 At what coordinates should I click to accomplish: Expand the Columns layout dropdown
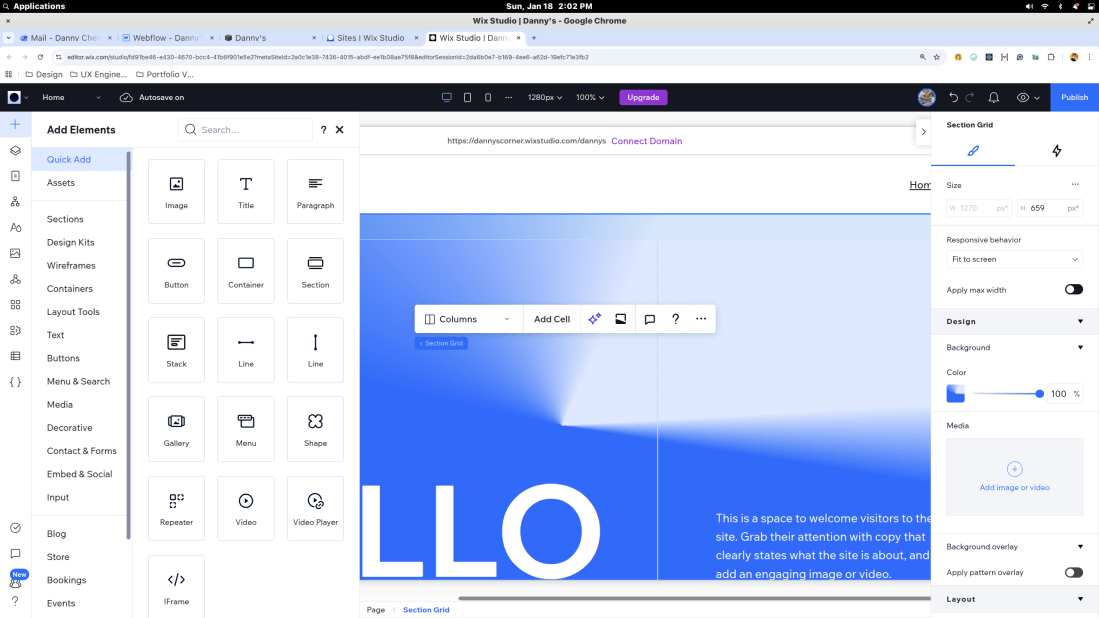[468, 319]
